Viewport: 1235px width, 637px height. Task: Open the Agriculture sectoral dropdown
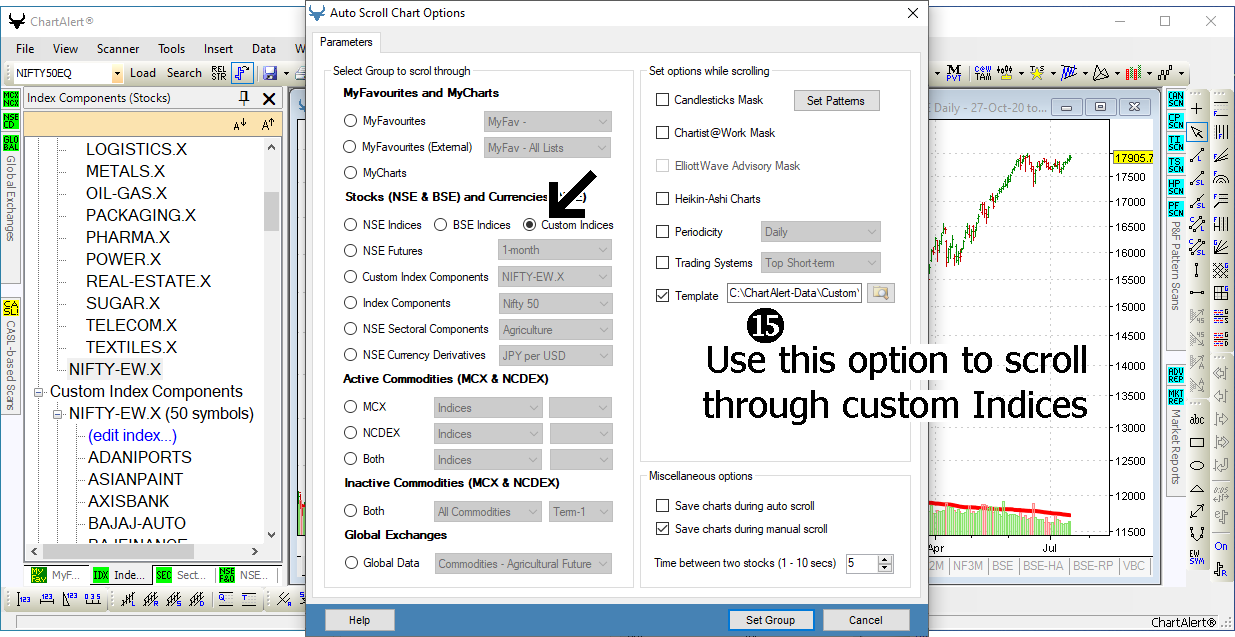pos(555,329)
